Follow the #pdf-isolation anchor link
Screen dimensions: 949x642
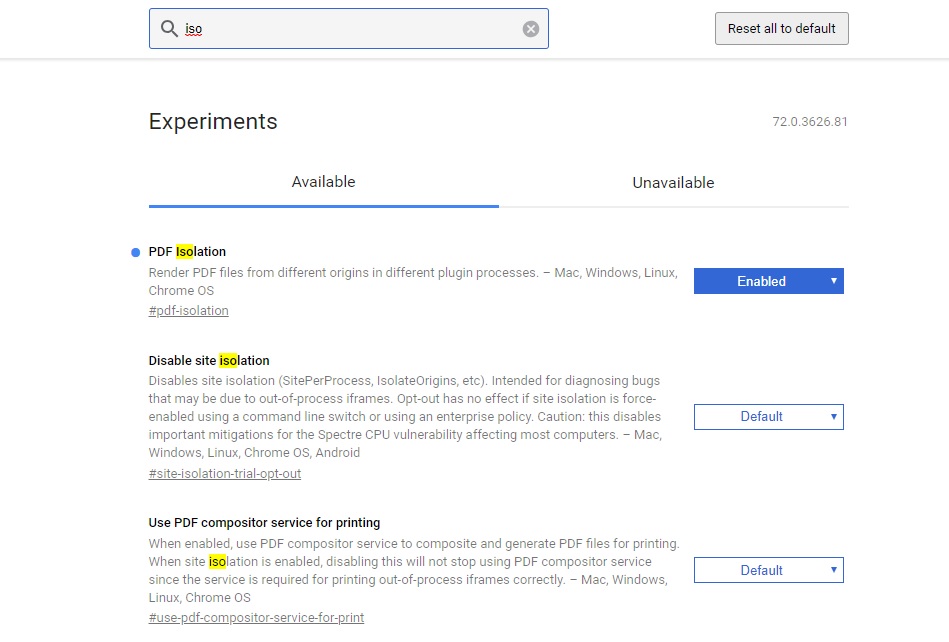pyautogui.click(x=188, y=311)
